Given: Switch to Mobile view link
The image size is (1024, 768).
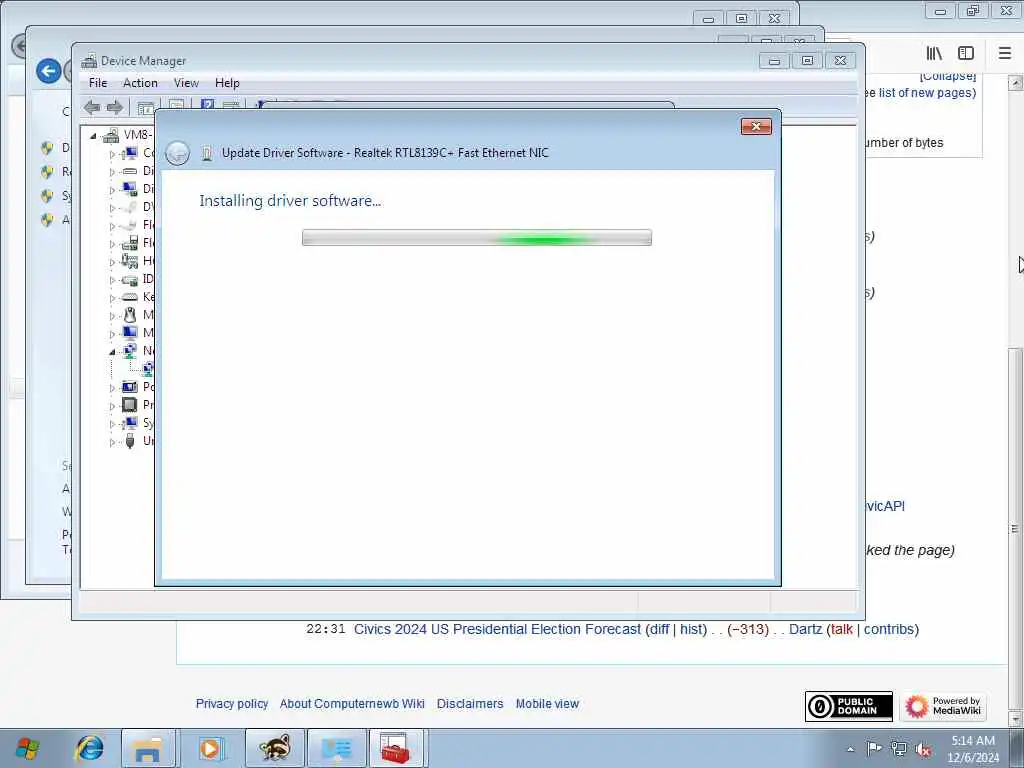Looking at the screenshot, I should click(547, 704).
